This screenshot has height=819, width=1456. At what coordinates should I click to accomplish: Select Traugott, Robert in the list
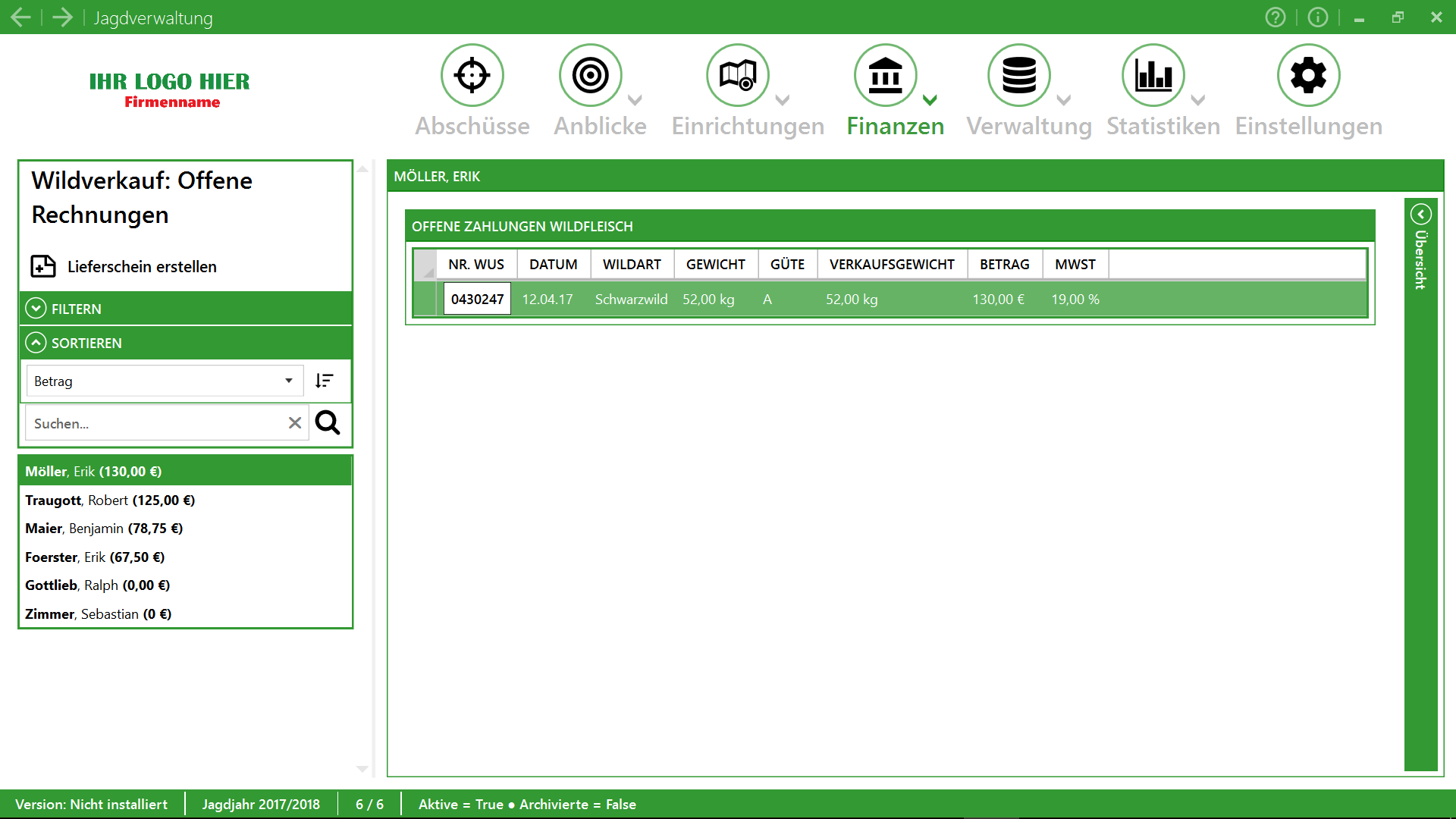pos(110,500)
